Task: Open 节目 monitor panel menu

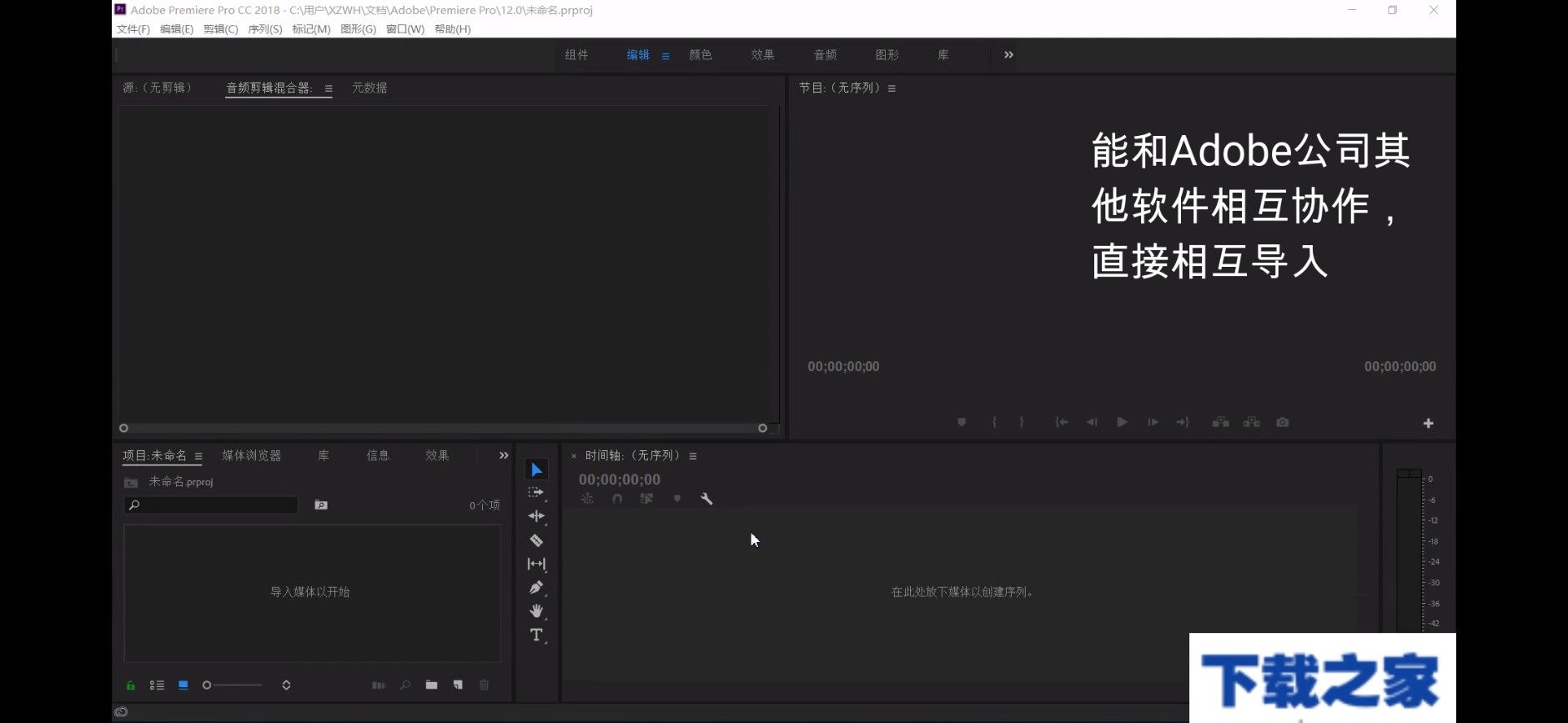Action: pyautogui.click(x=892, y=88)
